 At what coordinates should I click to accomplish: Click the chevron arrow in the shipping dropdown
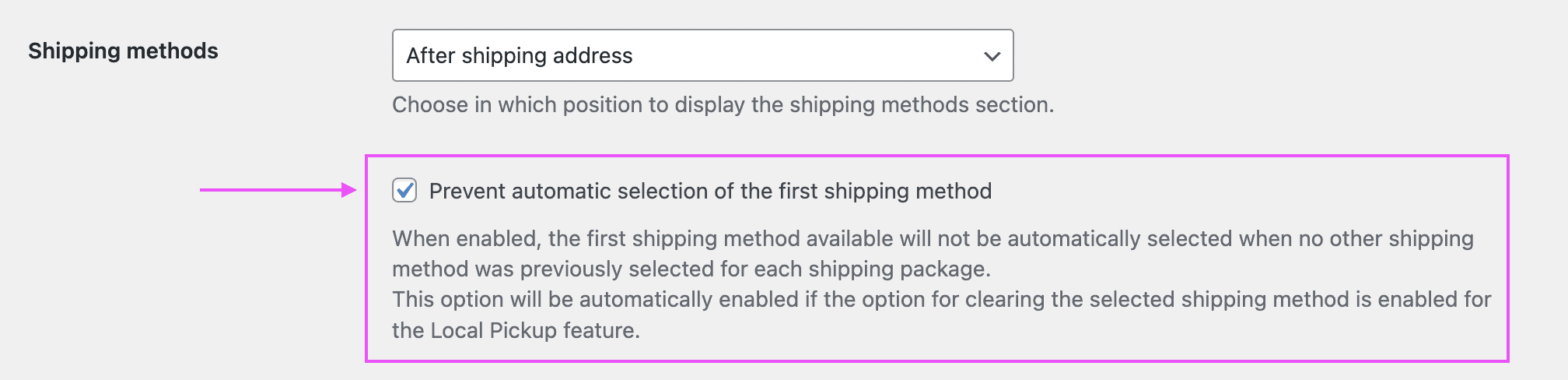click(x=992, y=56)
